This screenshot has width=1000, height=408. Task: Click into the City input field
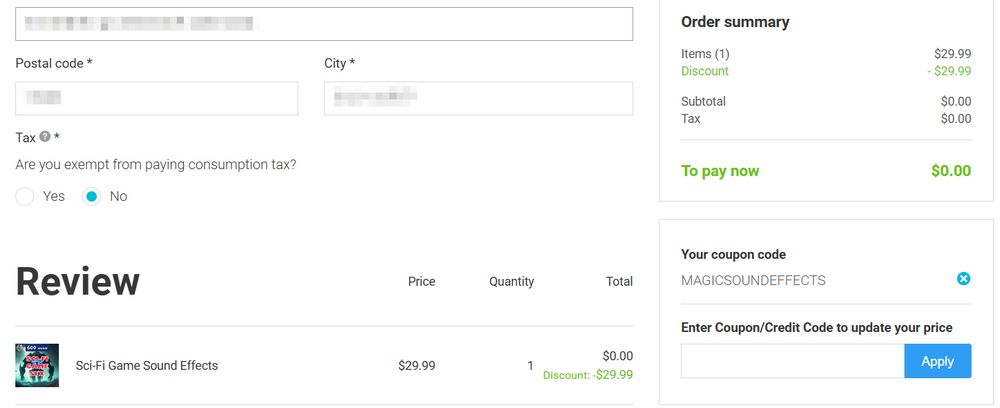point(478,98)
